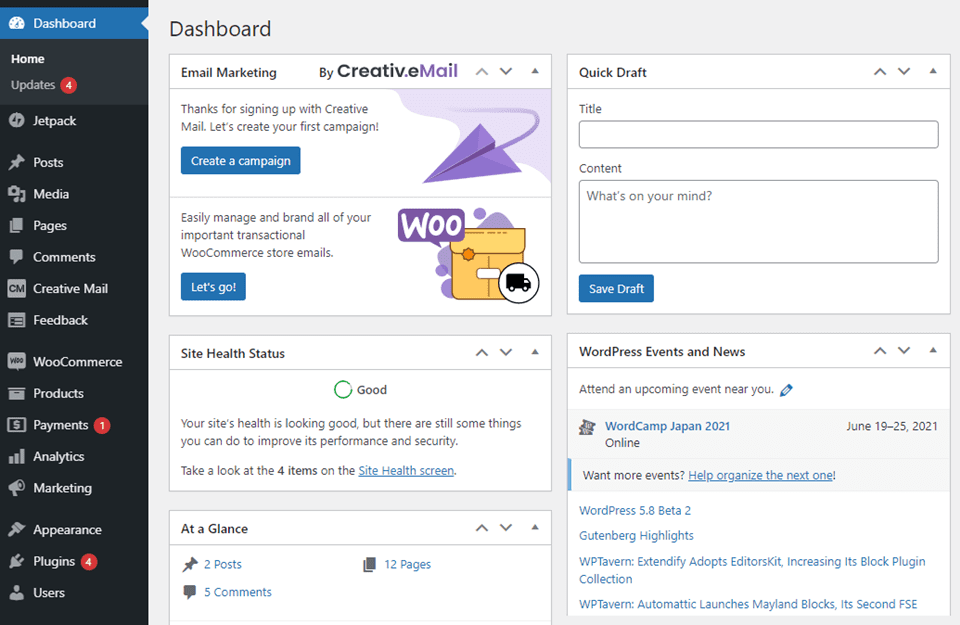Screen dimensions: 960x625
Task: Click the Comments speech bubble sidebar icon
Action: [17, 257]
